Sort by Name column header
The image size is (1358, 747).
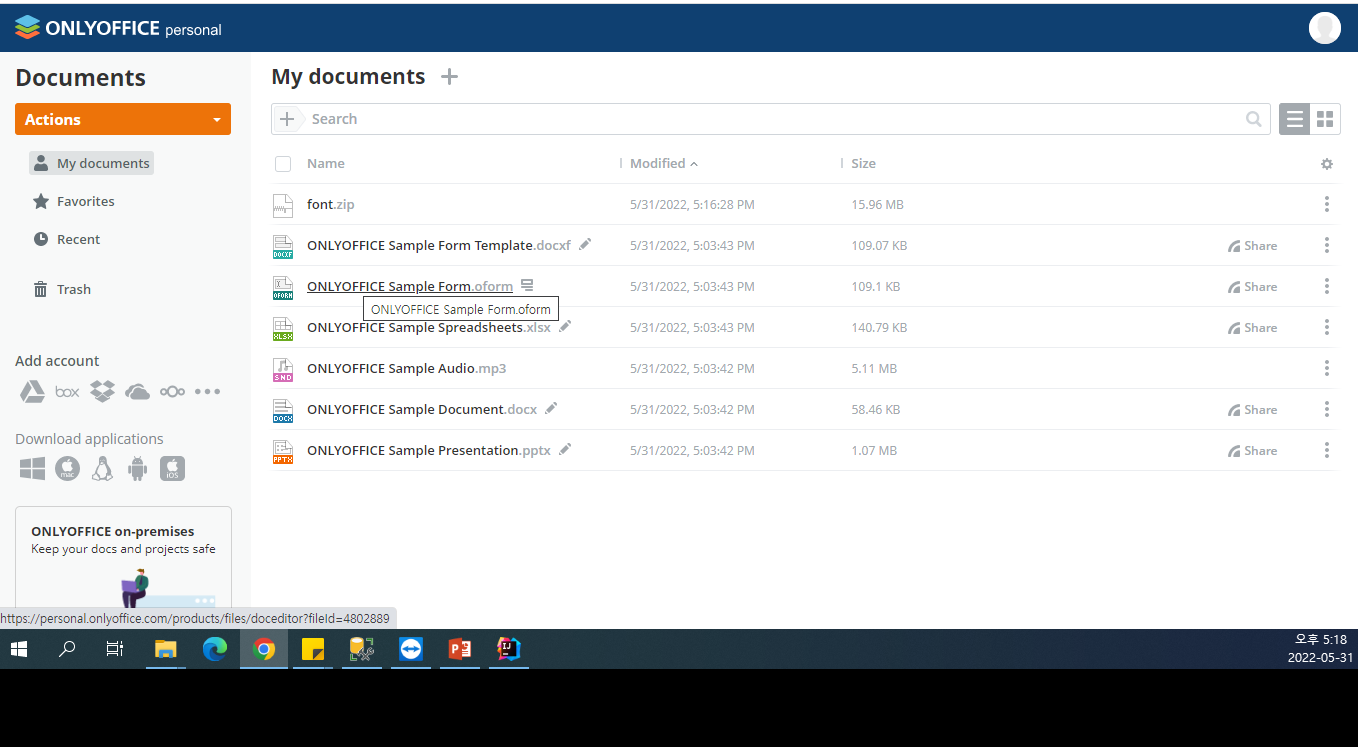point(326,163)
